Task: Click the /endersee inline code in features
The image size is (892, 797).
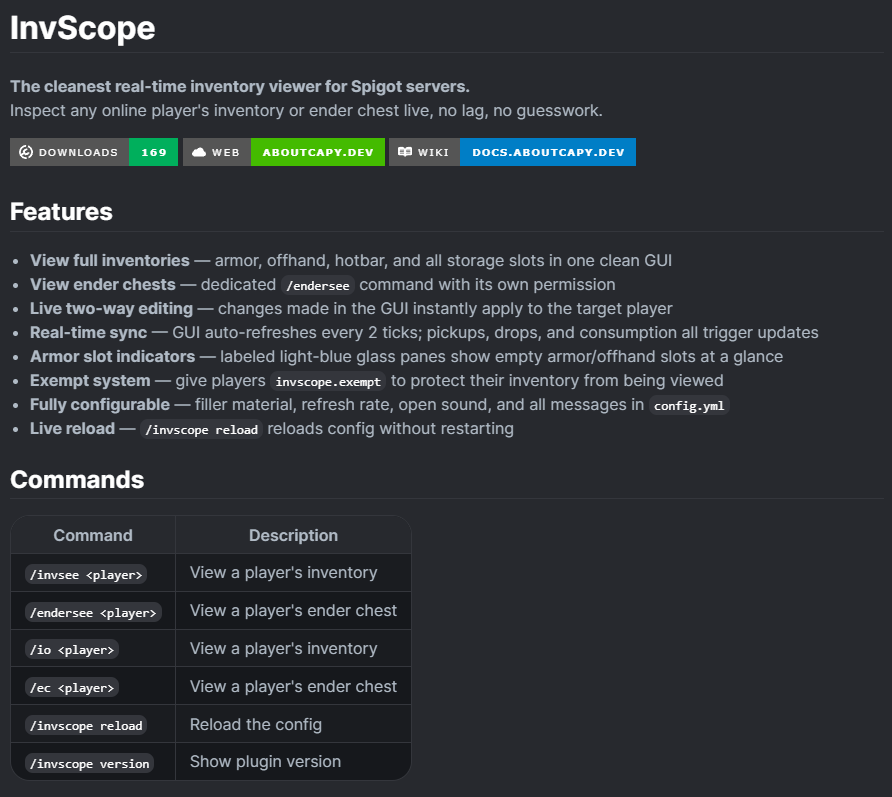Action: click(318, 286)
